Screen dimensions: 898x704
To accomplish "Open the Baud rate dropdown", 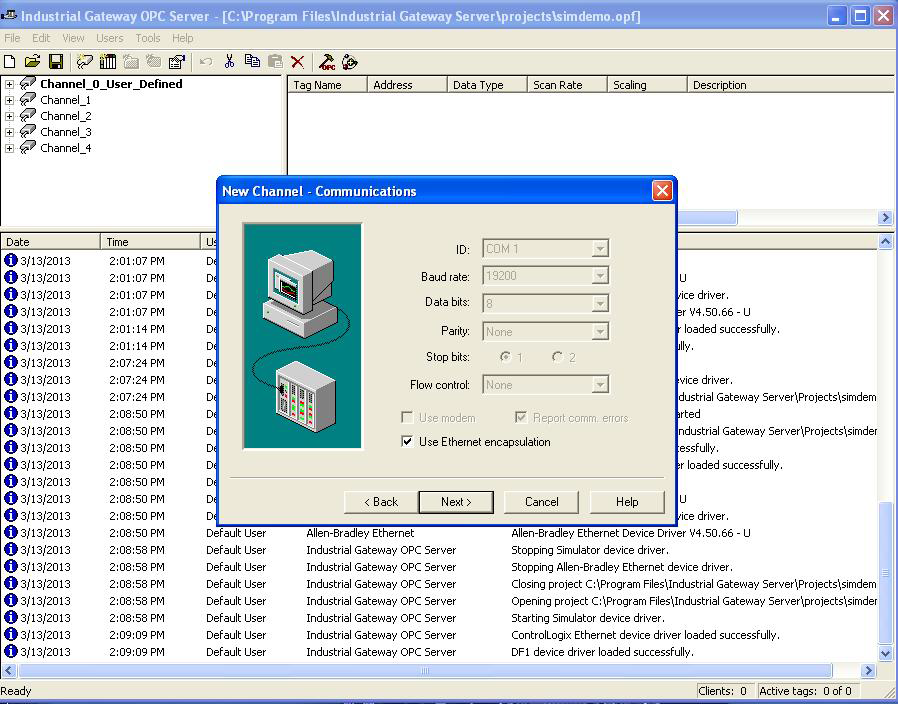I will (x=600, y=276).
